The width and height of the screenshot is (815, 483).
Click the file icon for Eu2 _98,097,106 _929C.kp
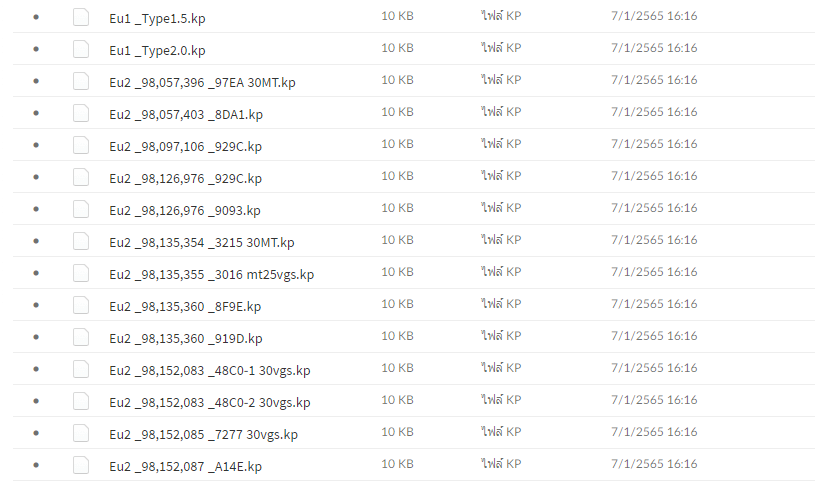(x=81, y=145)
